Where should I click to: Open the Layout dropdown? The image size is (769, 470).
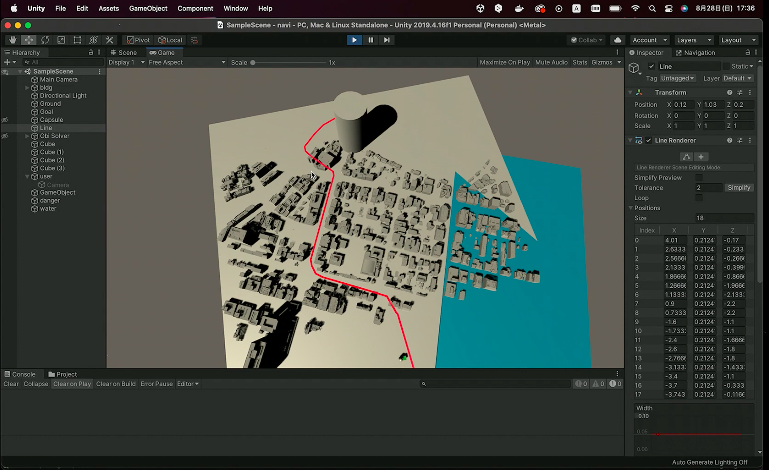click(x=739, y=40)
